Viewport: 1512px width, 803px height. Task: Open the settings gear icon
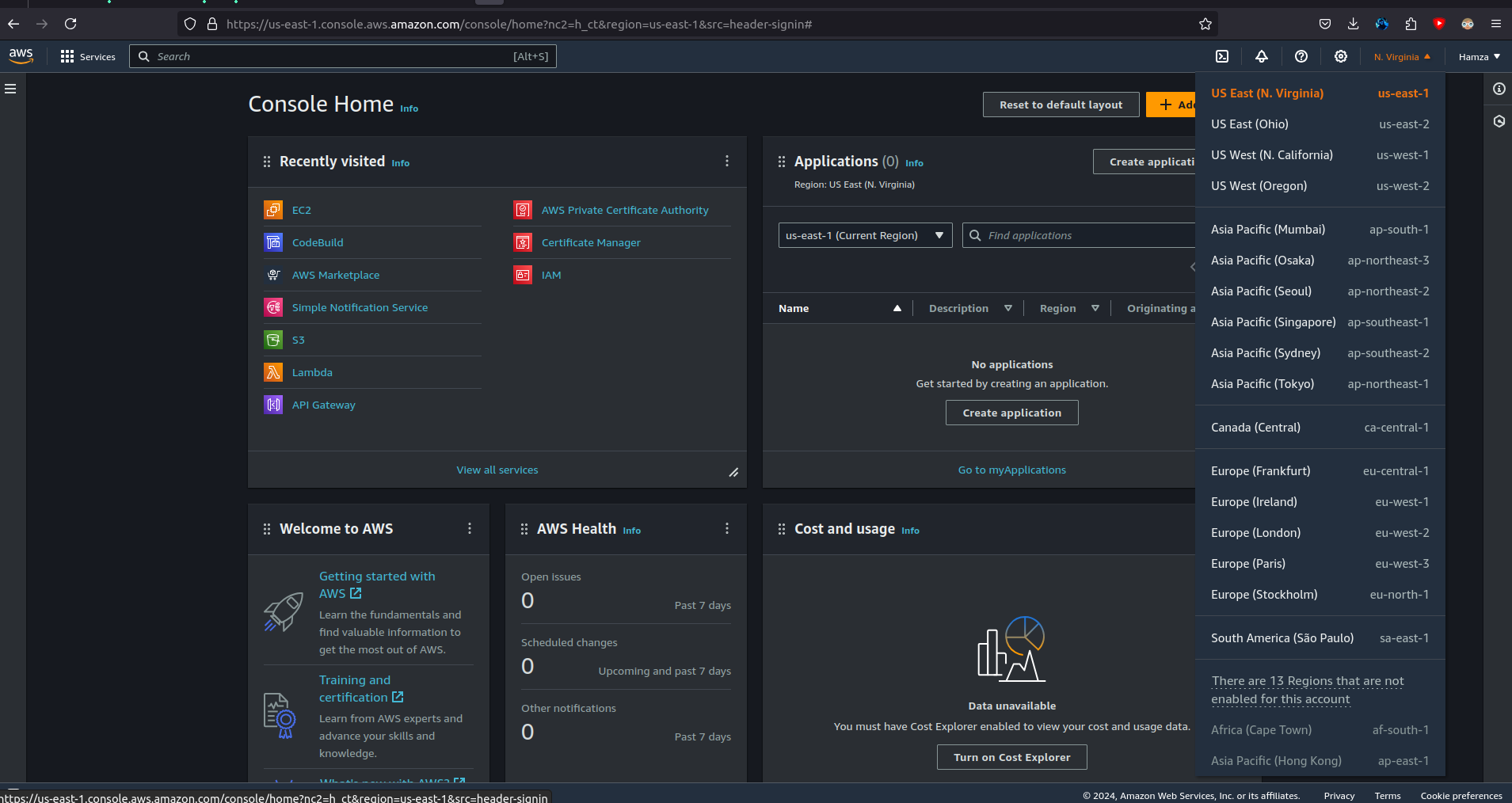[x=1341, y=56]
